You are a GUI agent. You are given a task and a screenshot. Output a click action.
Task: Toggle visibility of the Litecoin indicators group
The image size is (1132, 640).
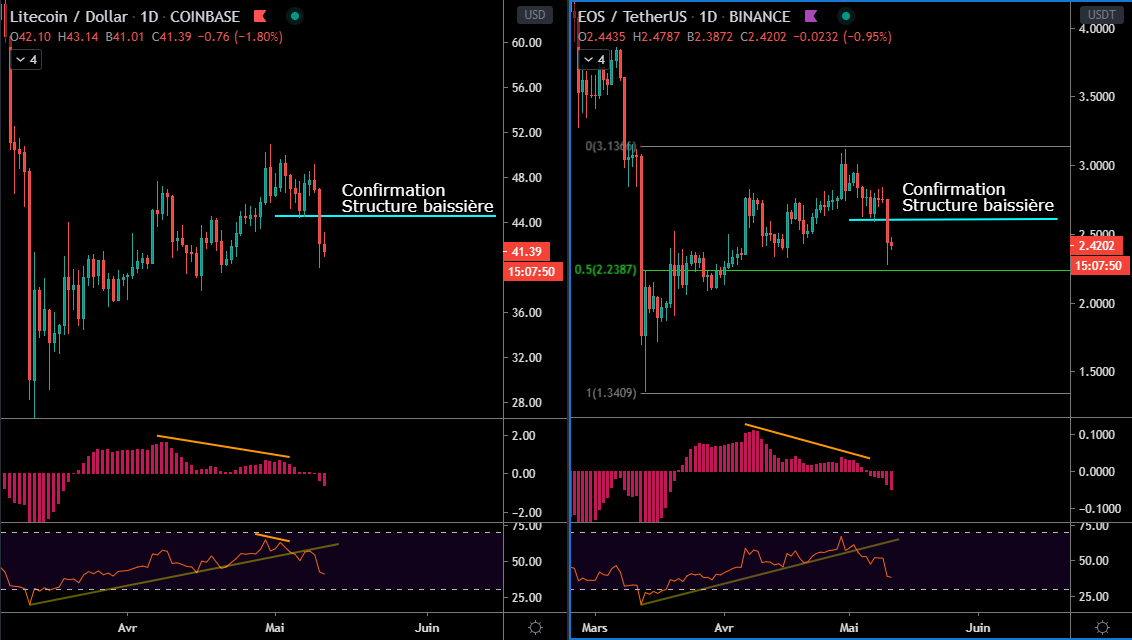(x=25, y=60)
